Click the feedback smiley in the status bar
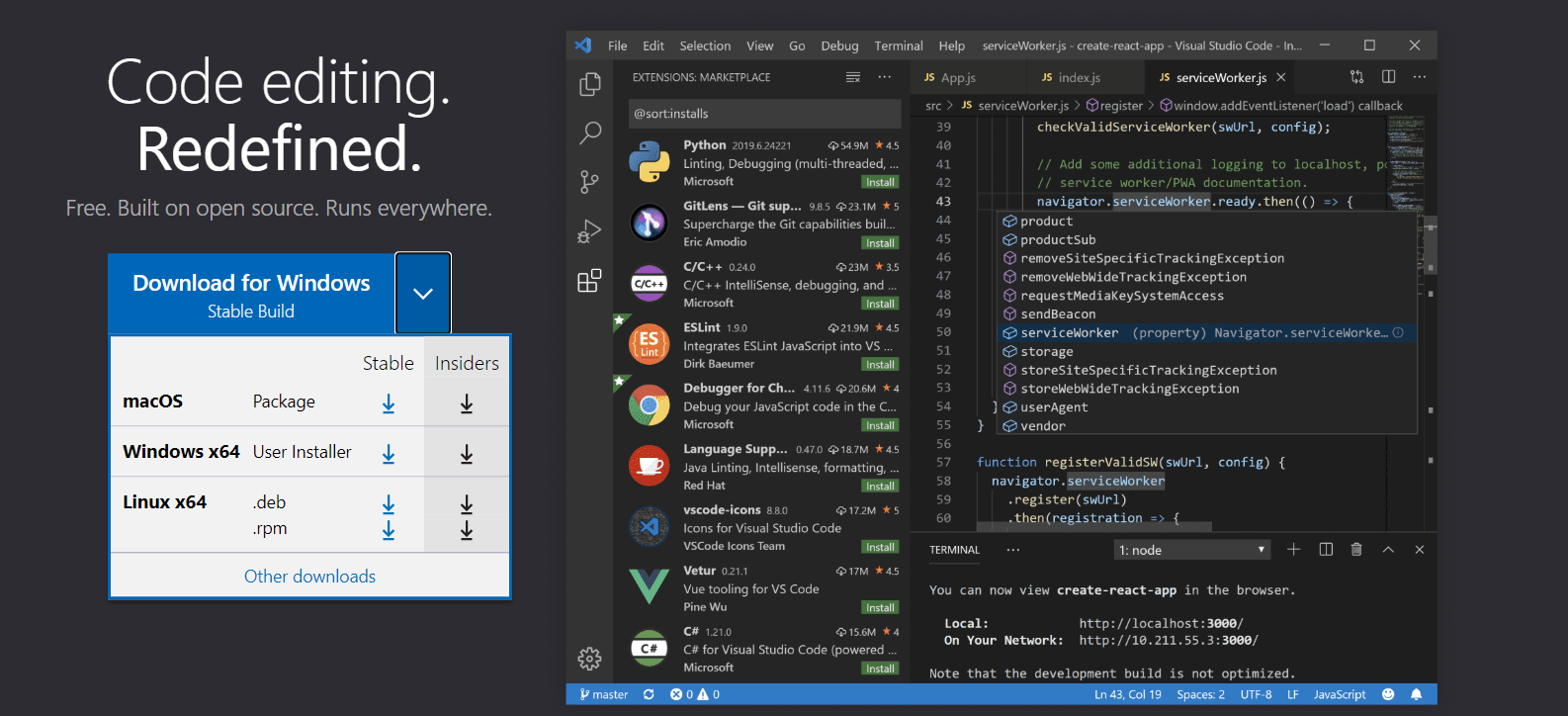Screen dimensions: 1568x716 click(x=1388, y=694)
